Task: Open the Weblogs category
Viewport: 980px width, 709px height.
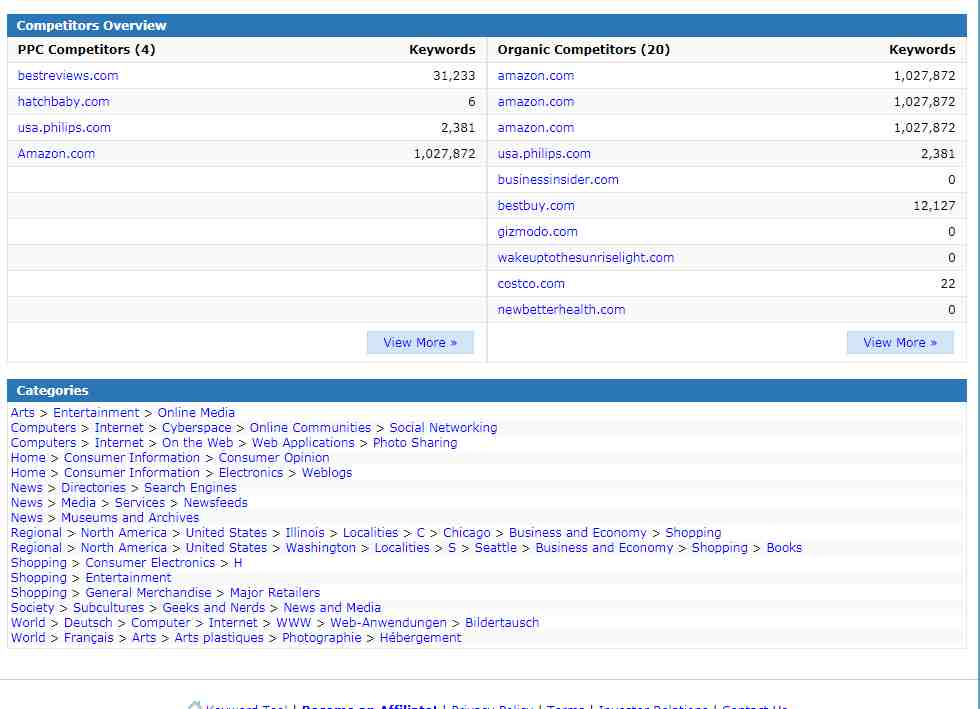Action: (327, 473)
